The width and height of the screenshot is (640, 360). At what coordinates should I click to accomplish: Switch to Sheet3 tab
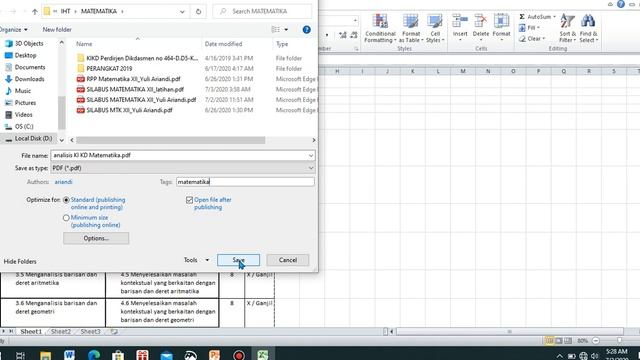90,332
